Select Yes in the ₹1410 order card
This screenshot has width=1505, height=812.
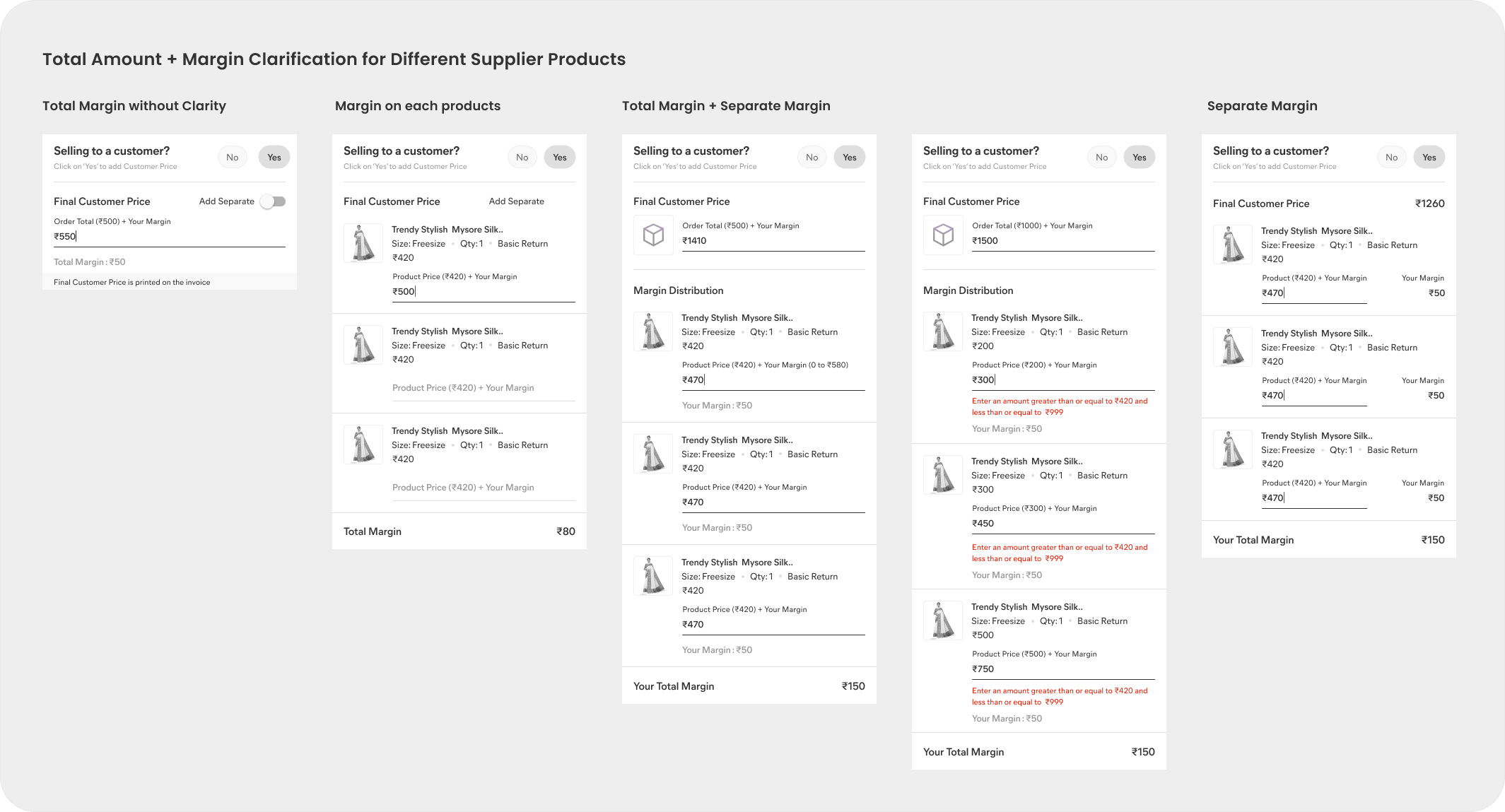[850, 158]
